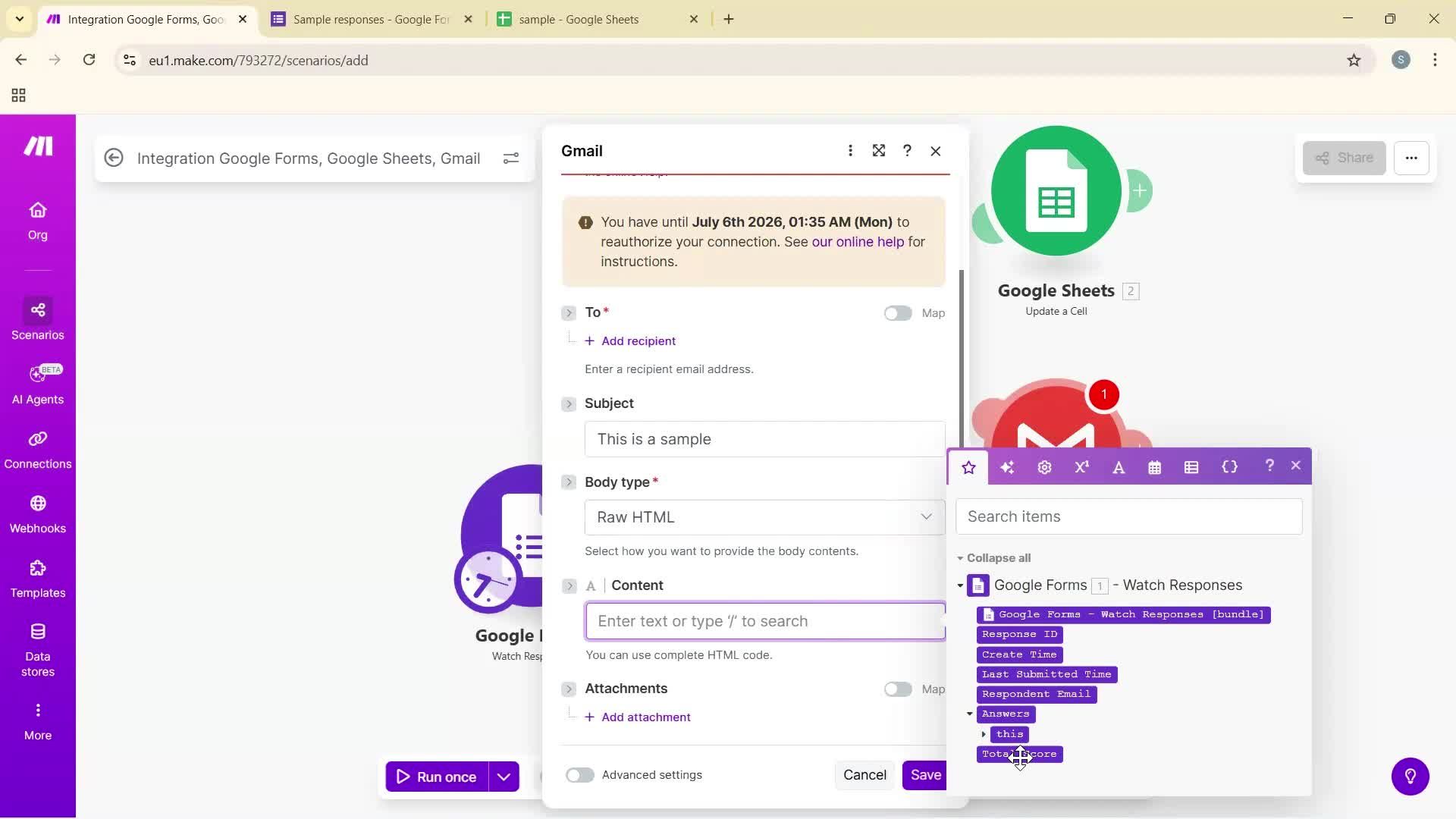Screen dimensions: 1456x819
Task: Open the Templates section
Action: [x=37, y=579]
